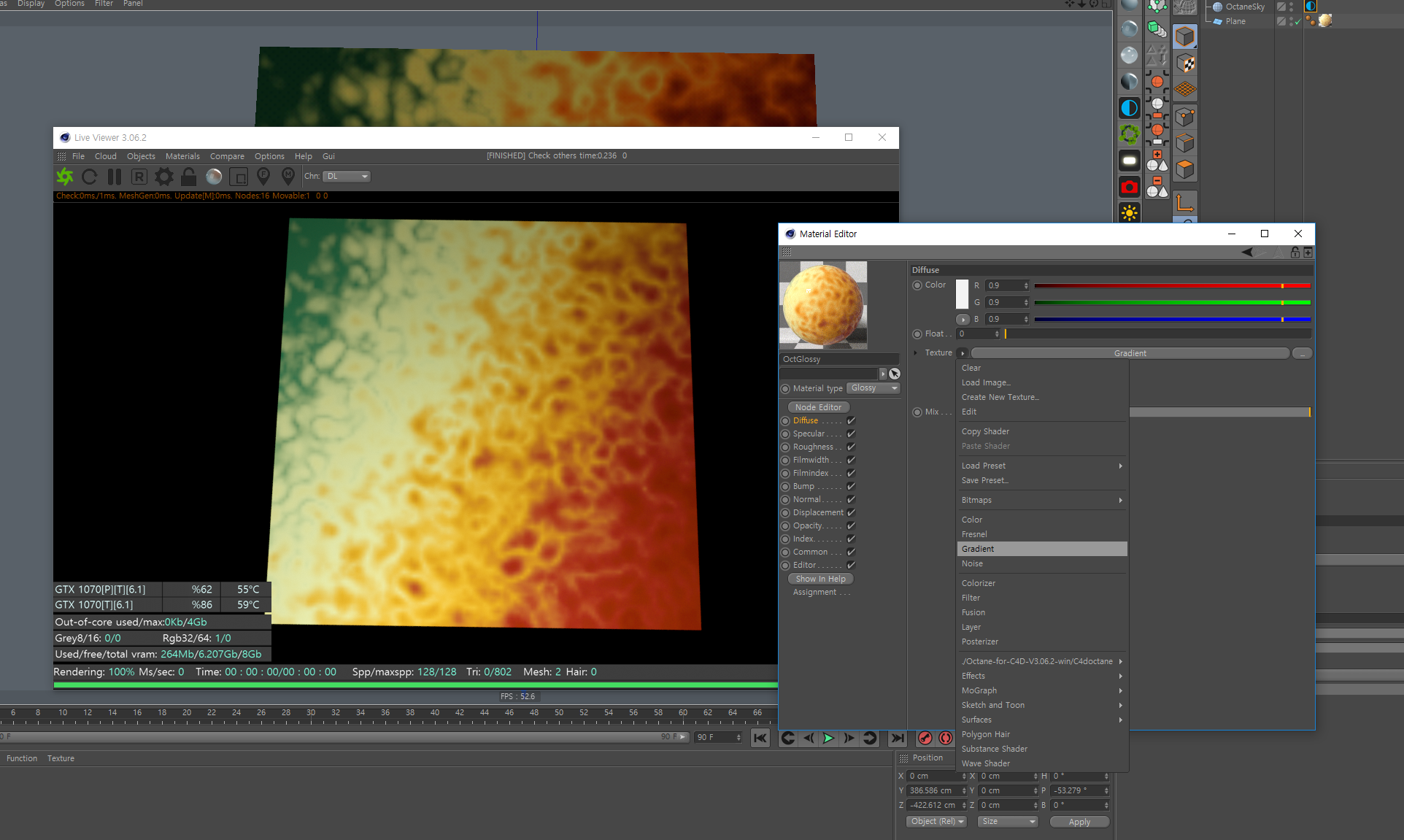
Task: Enable texture mode checkered cube icon
Action: pyautogui.click(x=1185, y=63)
